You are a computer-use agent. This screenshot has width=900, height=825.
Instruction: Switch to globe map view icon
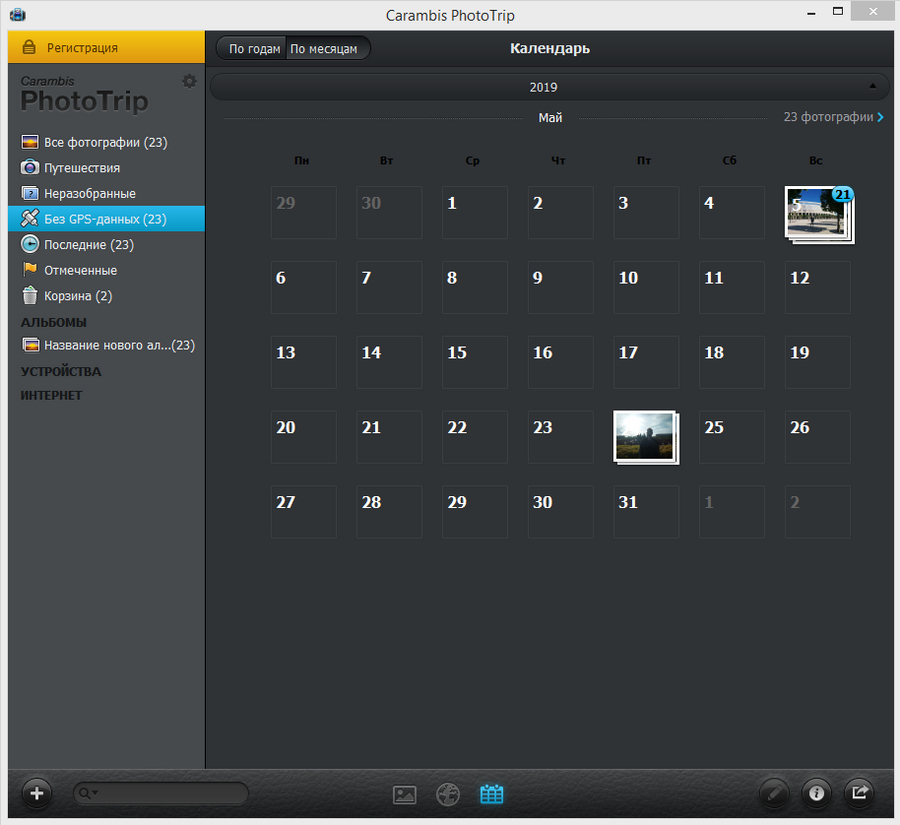(x=448, y=795)
